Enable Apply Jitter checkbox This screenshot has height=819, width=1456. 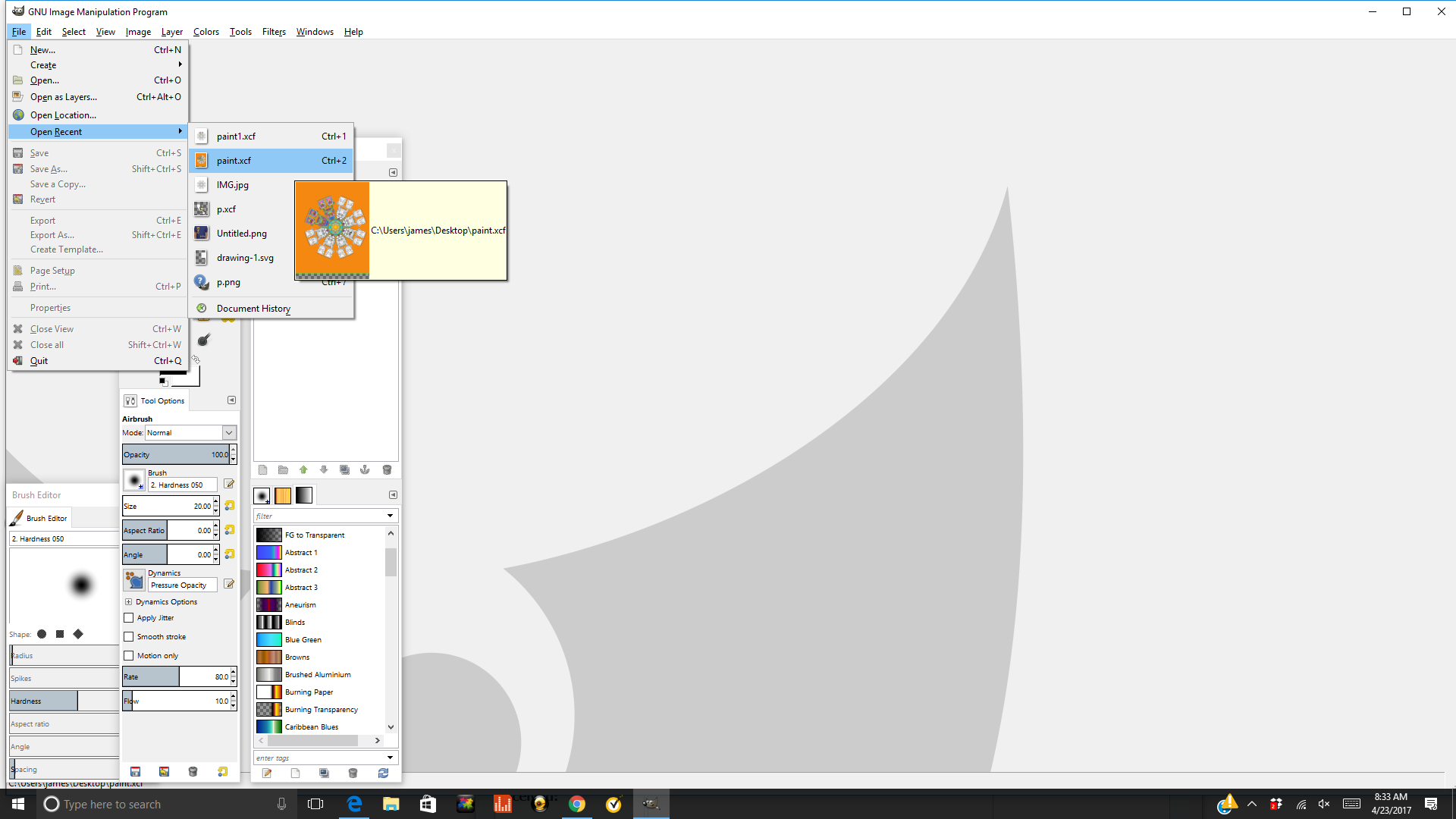click(129, 618)
